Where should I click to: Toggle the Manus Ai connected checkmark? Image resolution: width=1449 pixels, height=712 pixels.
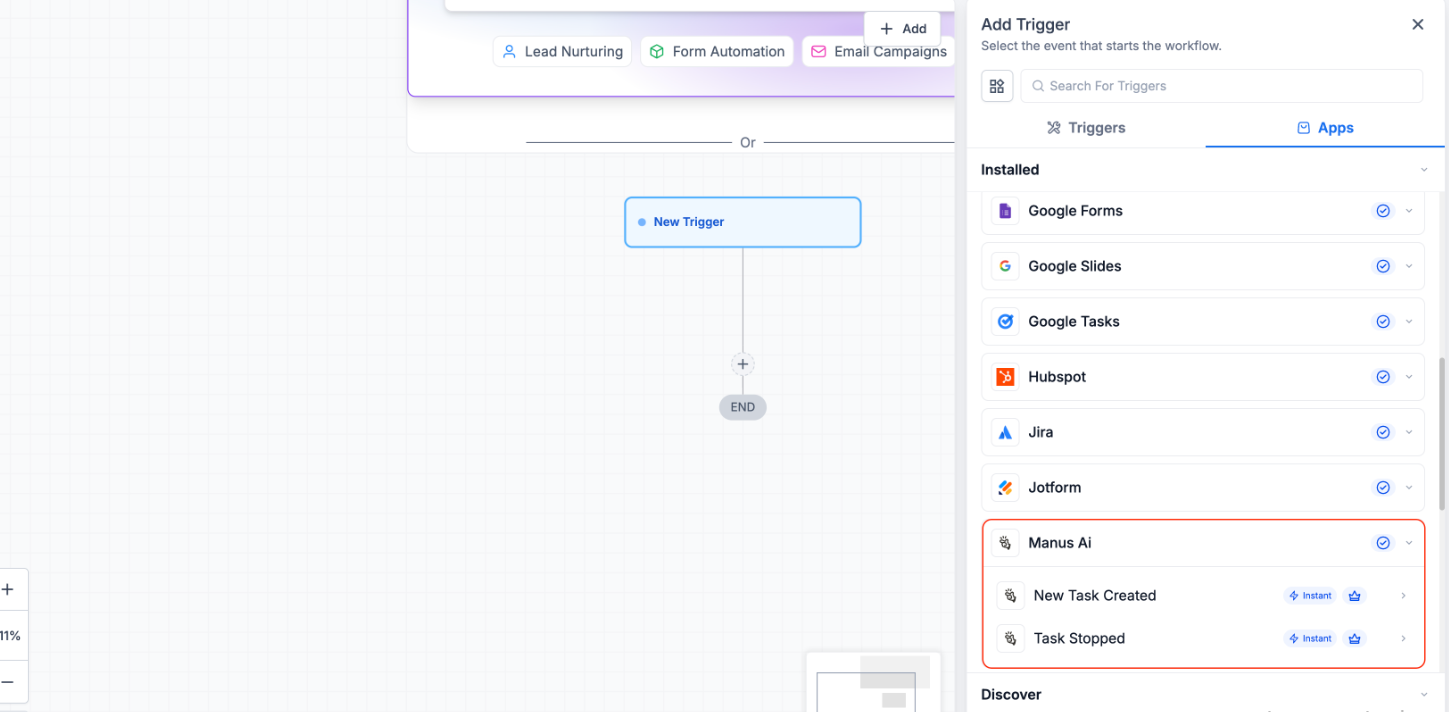pyautogui.click(x=1383, y=543)
